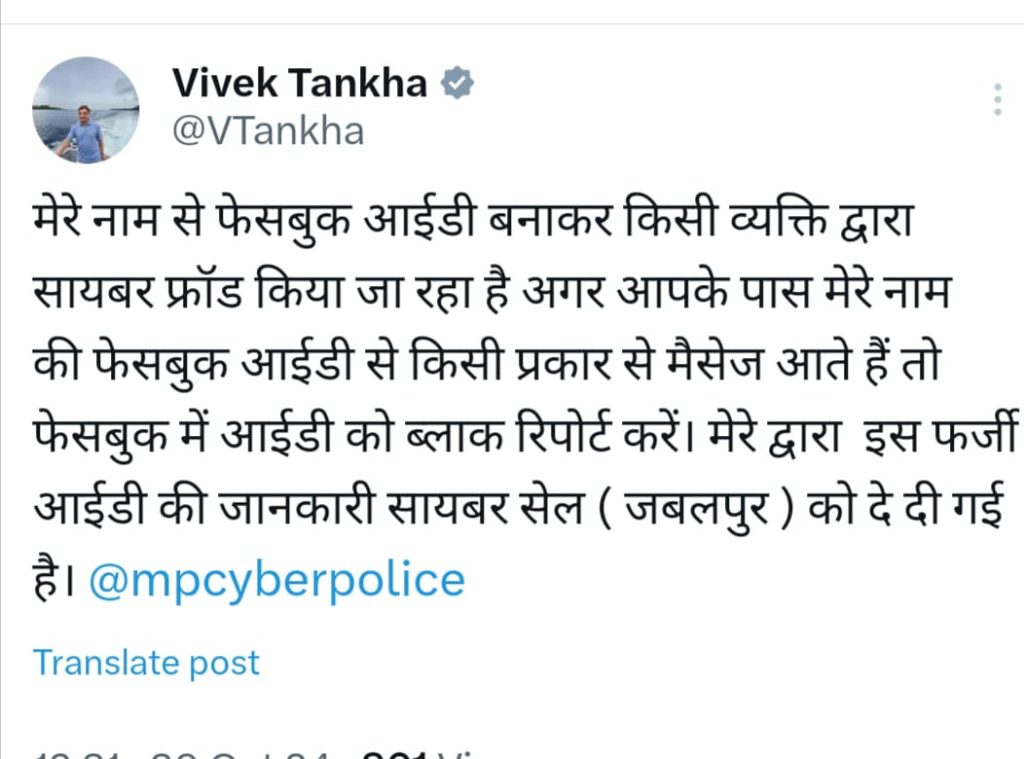This screenshot has height=759, width=1024.
Task: Click Translate post
Action: point(146,662)
